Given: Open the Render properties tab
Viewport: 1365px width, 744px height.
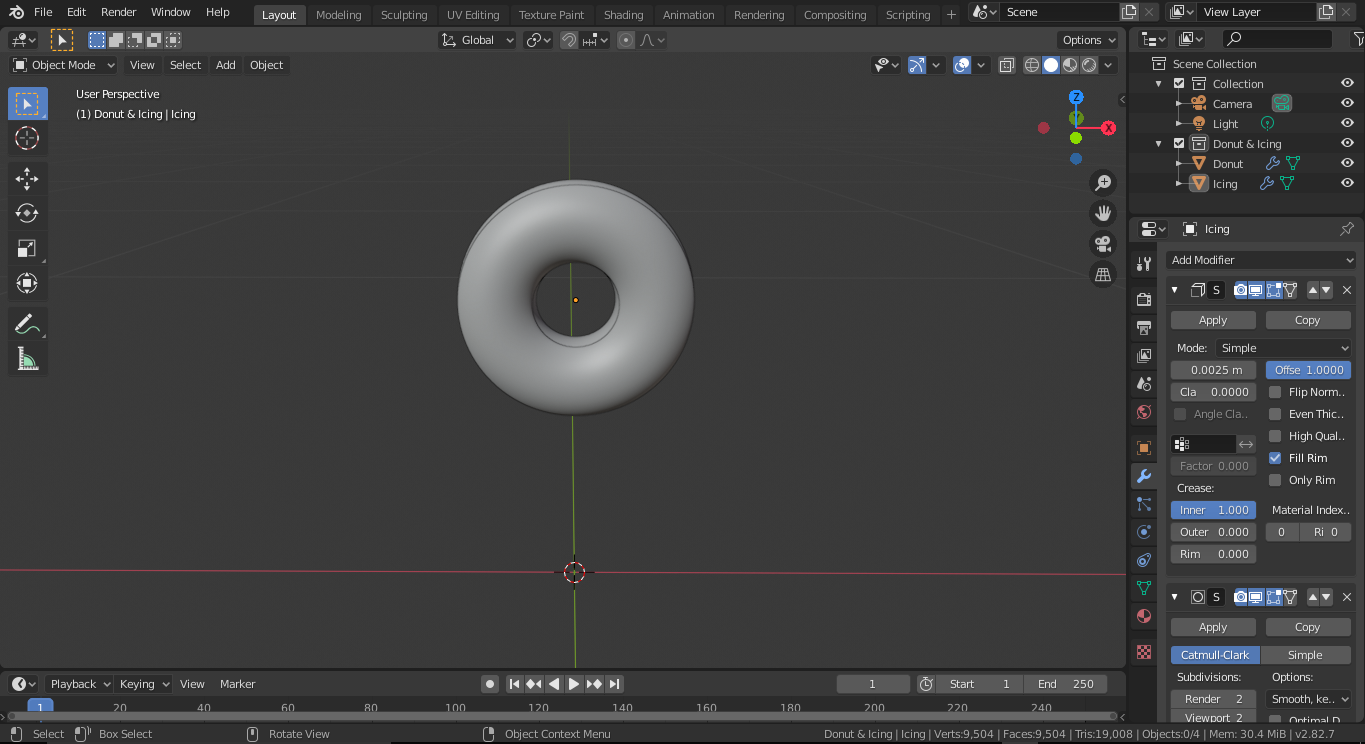Looking at the screenshot, I should pos(1145,299).
